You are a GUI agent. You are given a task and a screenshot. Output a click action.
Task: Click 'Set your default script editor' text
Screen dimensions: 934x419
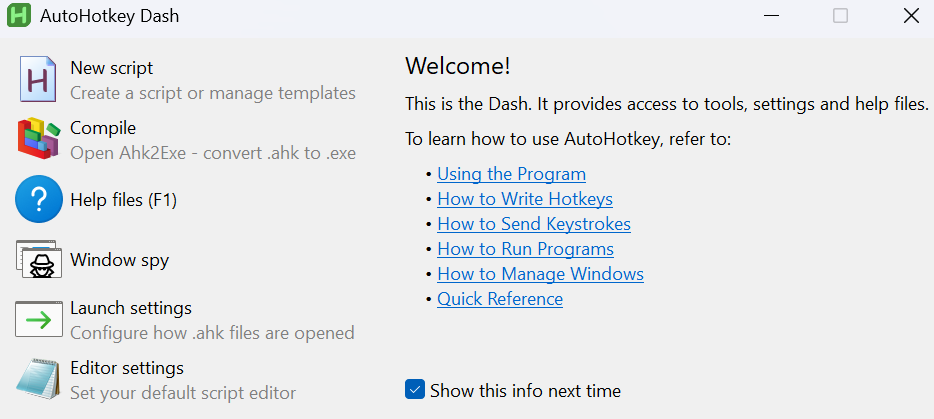[x=183, y=393]
